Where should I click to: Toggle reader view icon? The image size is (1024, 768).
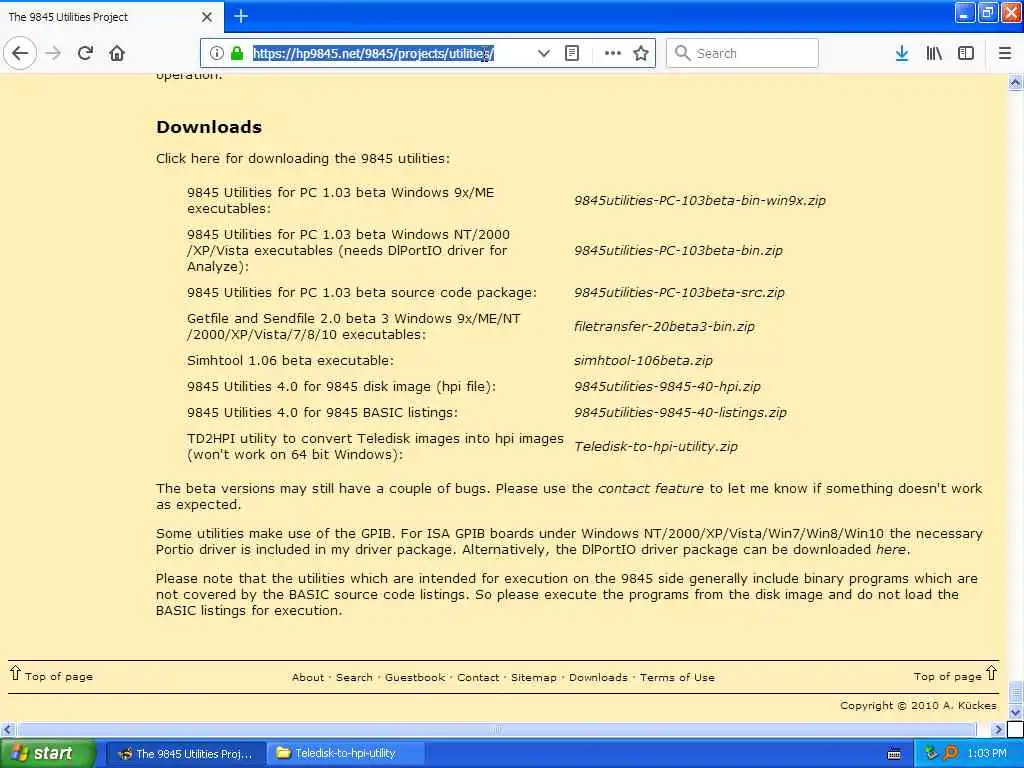(x=571, y=54)
